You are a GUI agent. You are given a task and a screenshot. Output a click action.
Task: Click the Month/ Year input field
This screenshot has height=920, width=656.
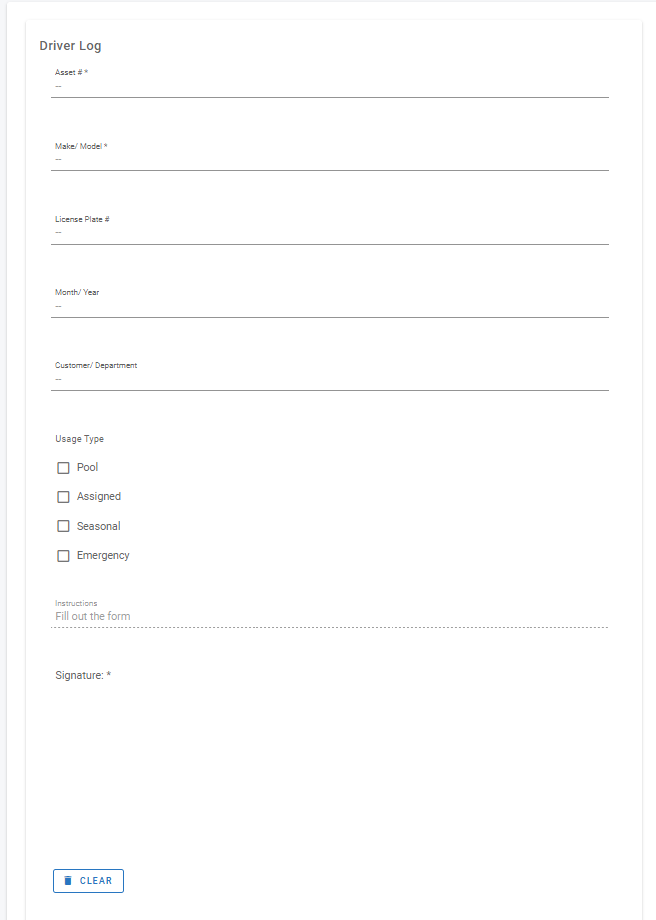330,306
